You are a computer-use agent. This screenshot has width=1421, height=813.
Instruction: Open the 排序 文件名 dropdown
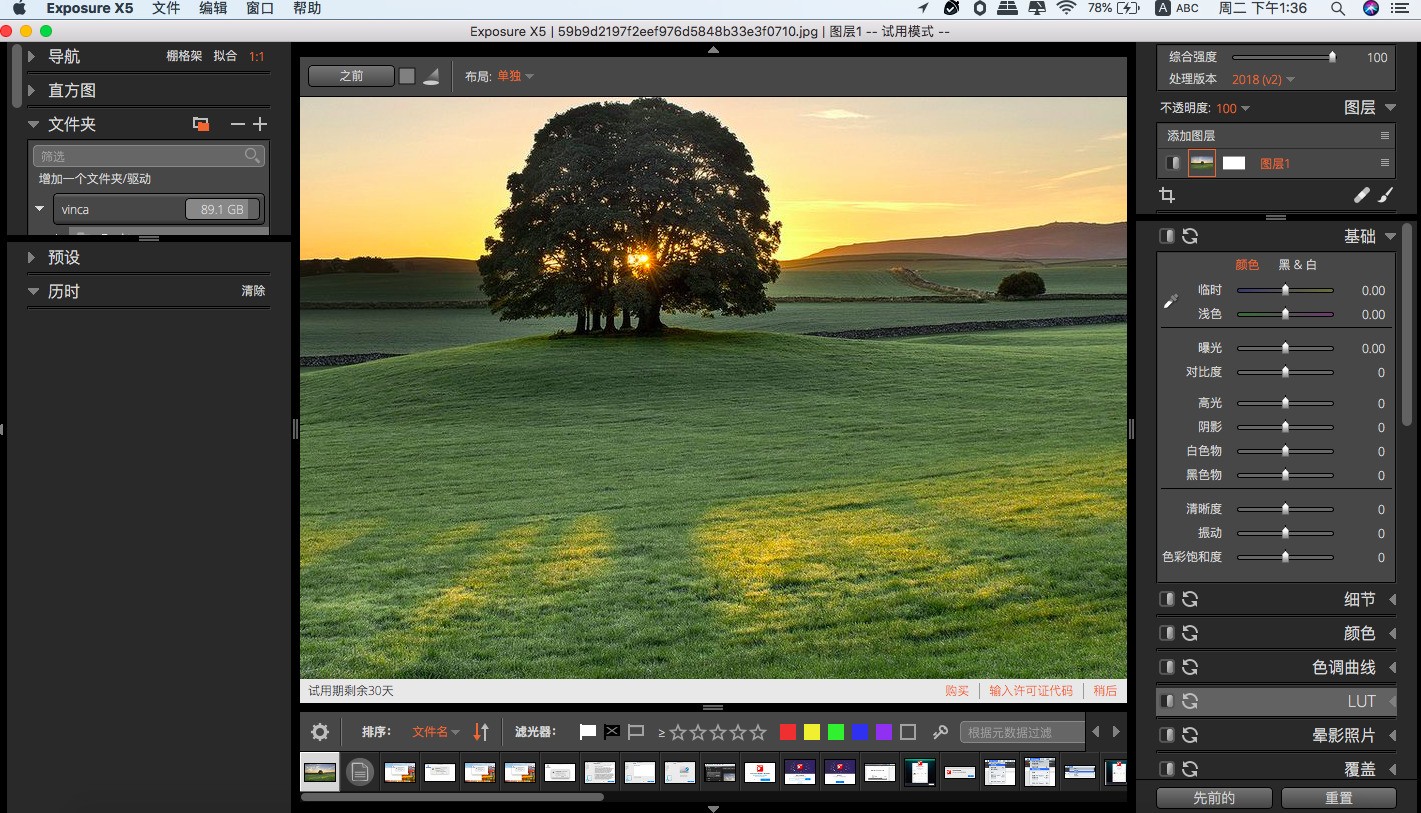436,732
